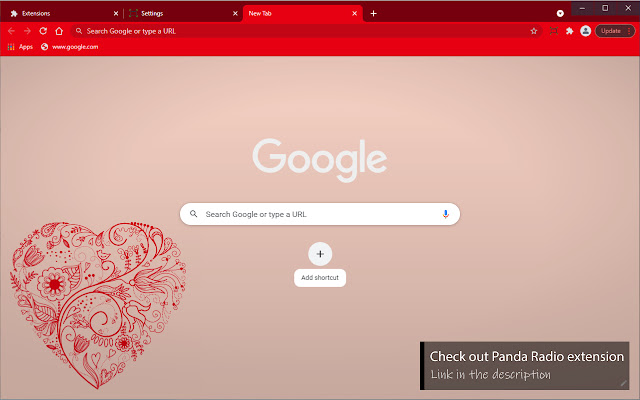Click the Add shortcut label
Viewport: 640px width, 400px height.
[x=320, y=278]
